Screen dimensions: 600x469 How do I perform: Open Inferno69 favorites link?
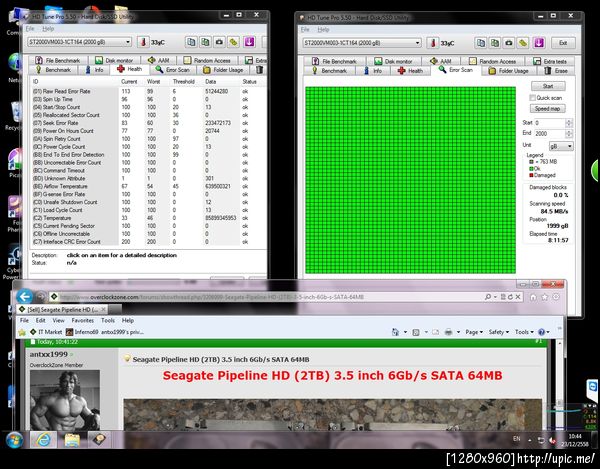click(82, 332)
